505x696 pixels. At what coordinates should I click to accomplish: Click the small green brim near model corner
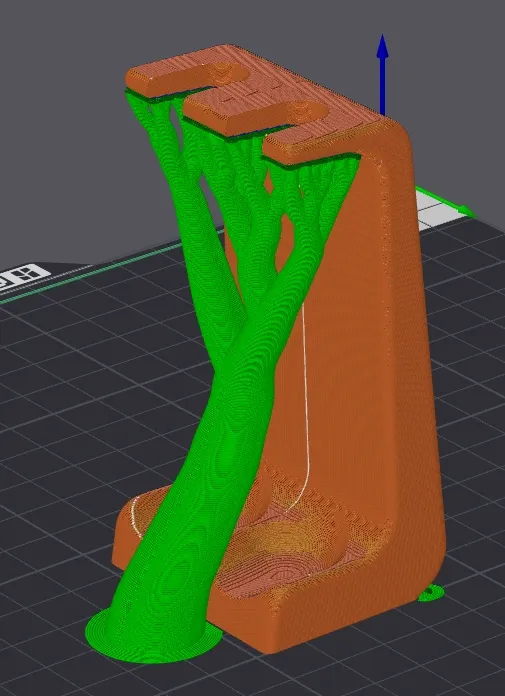(x=431, y=593)
